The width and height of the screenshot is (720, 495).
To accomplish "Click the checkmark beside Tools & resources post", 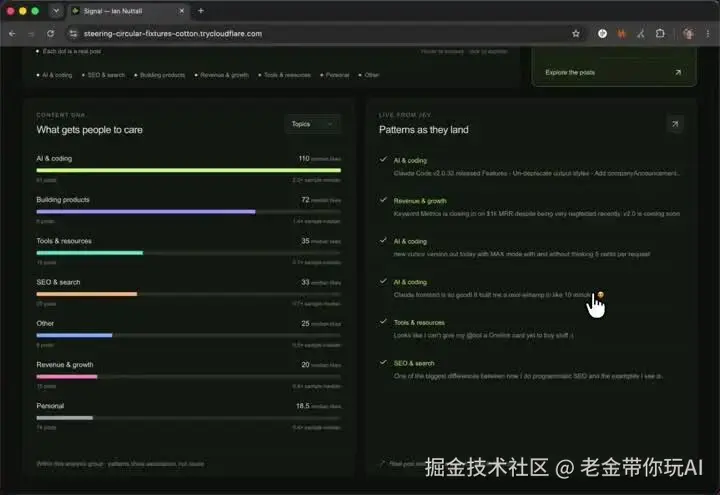I will click(x=383, y=321).
